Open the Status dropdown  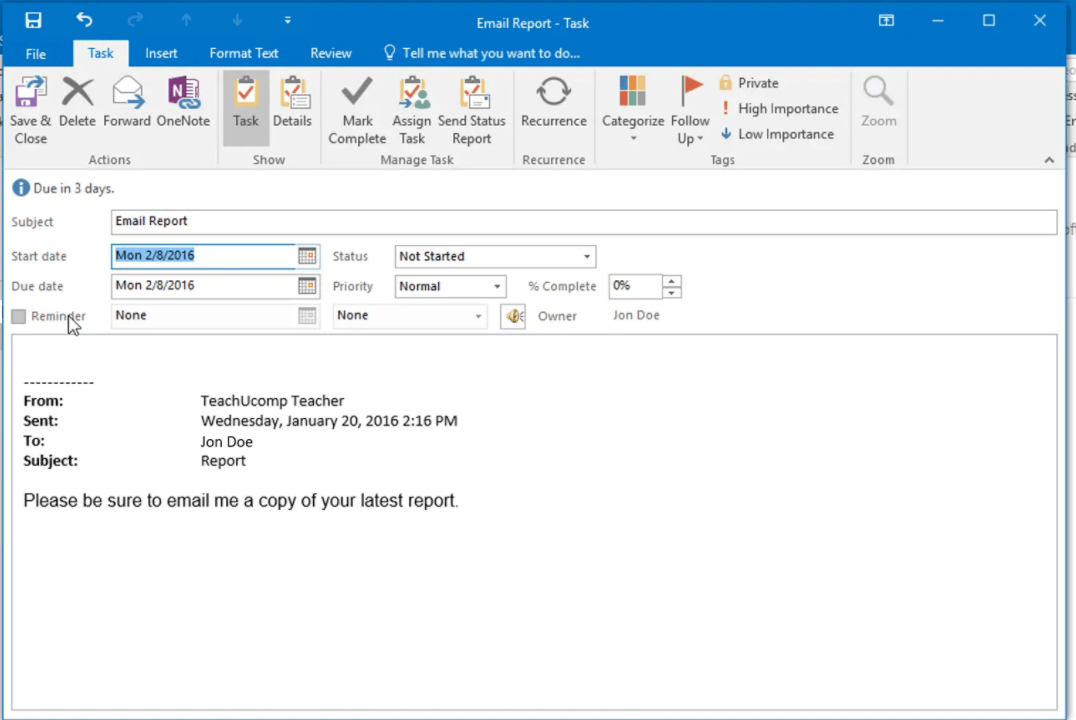pos(587,257)
